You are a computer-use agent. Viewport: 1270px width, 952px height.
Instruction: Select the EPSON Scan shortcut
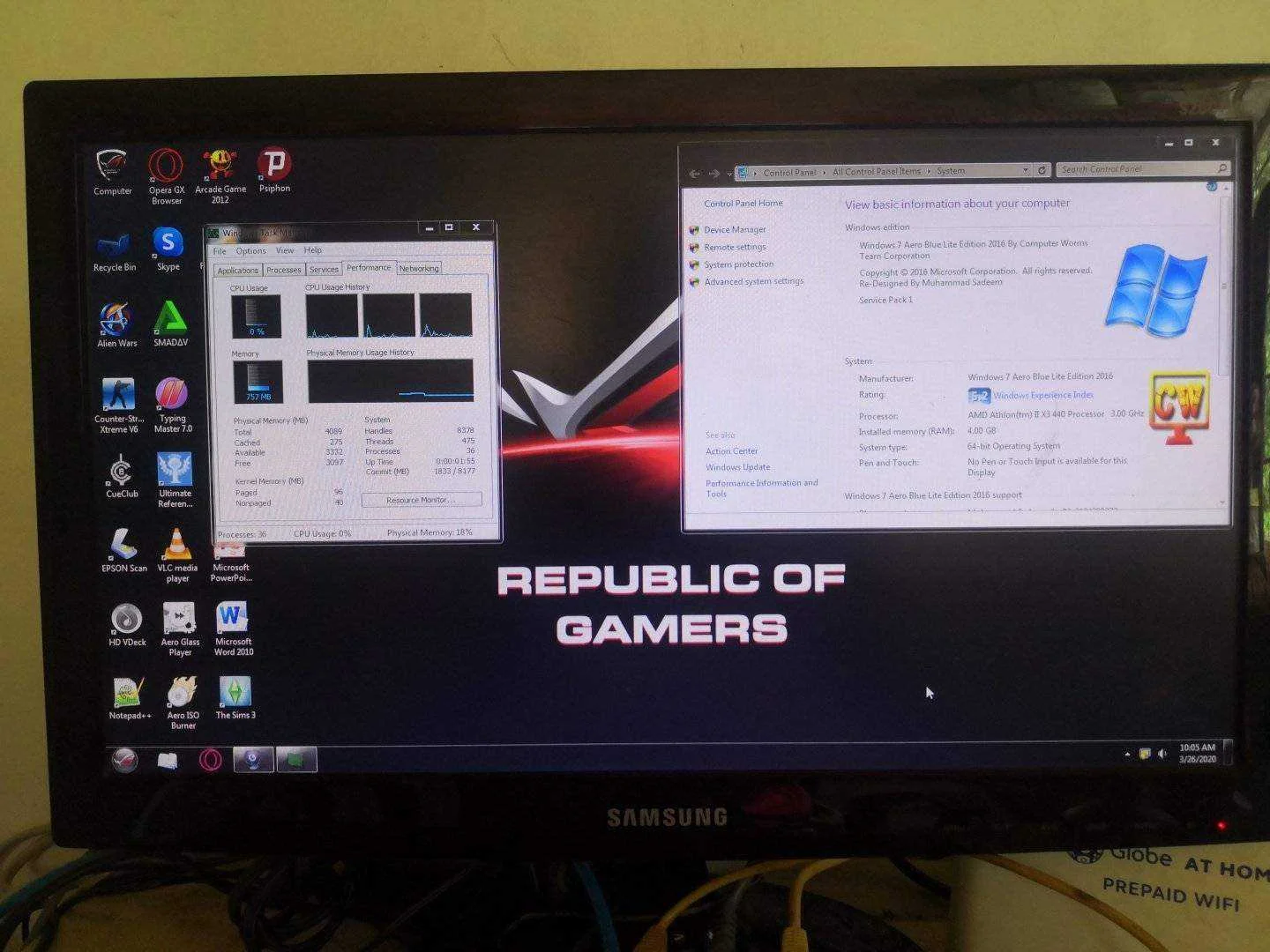pos(124,551)
